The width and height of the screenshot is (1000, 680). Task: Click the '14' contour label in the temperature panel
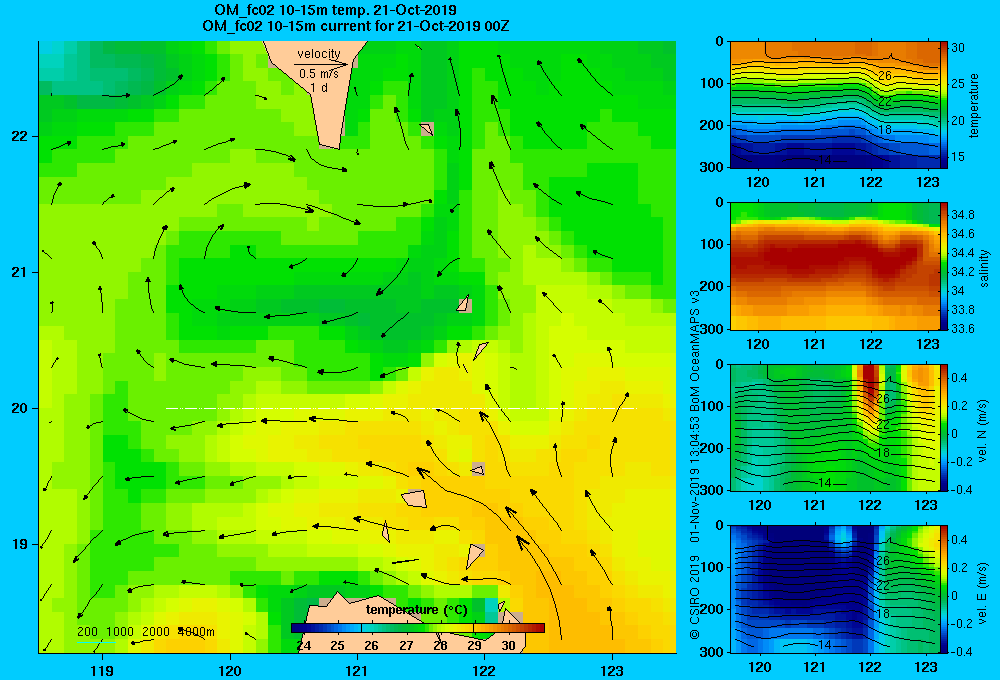click(x=825, y=159)
